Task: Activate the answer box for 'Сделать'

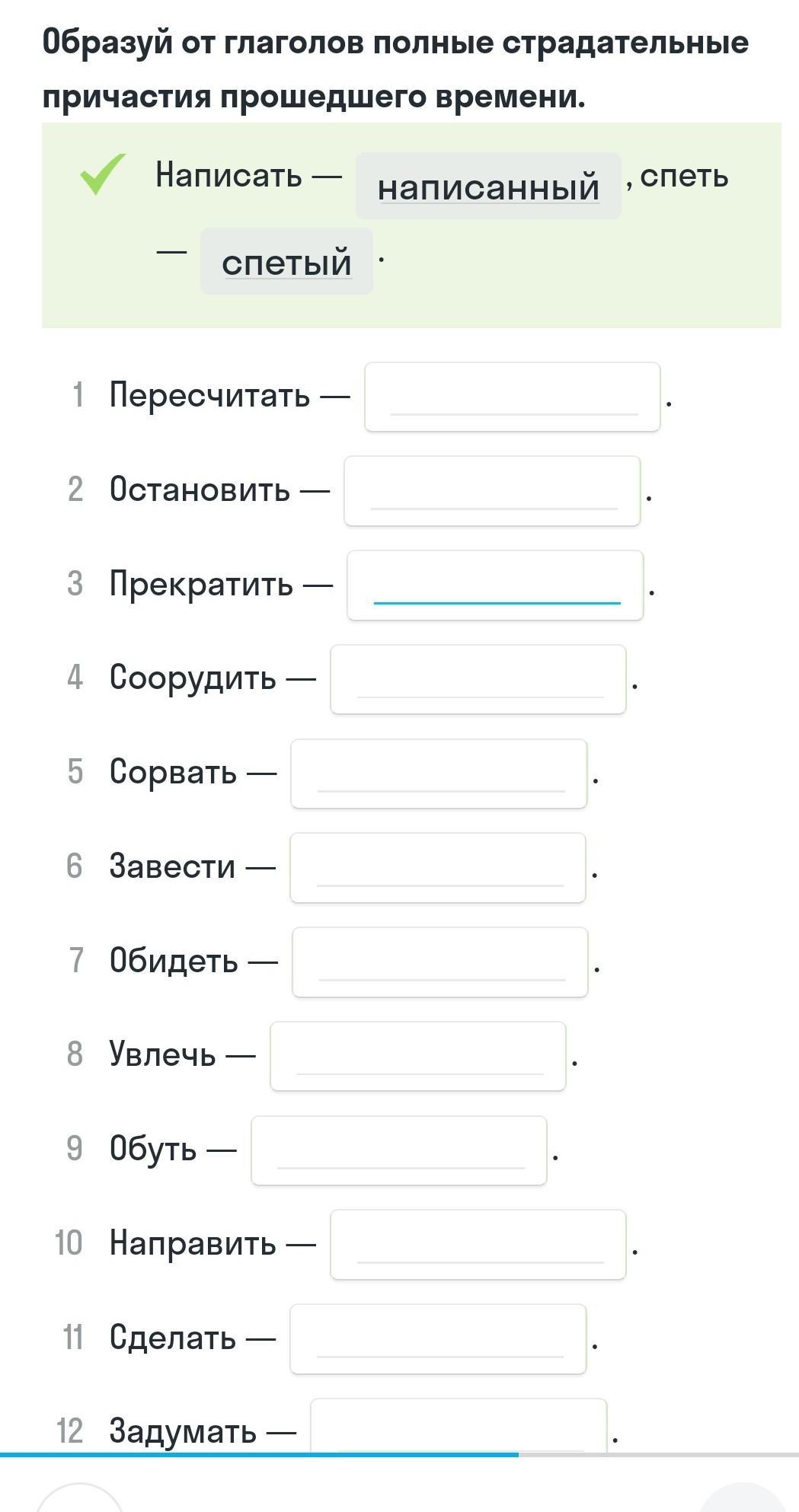Action: [438, 1339]
